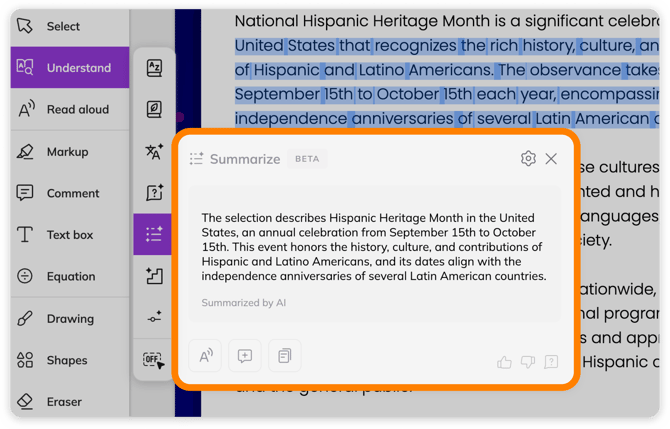
Task: Add summary as comment button
Action: pyautogui.click(x=245, y=356)
